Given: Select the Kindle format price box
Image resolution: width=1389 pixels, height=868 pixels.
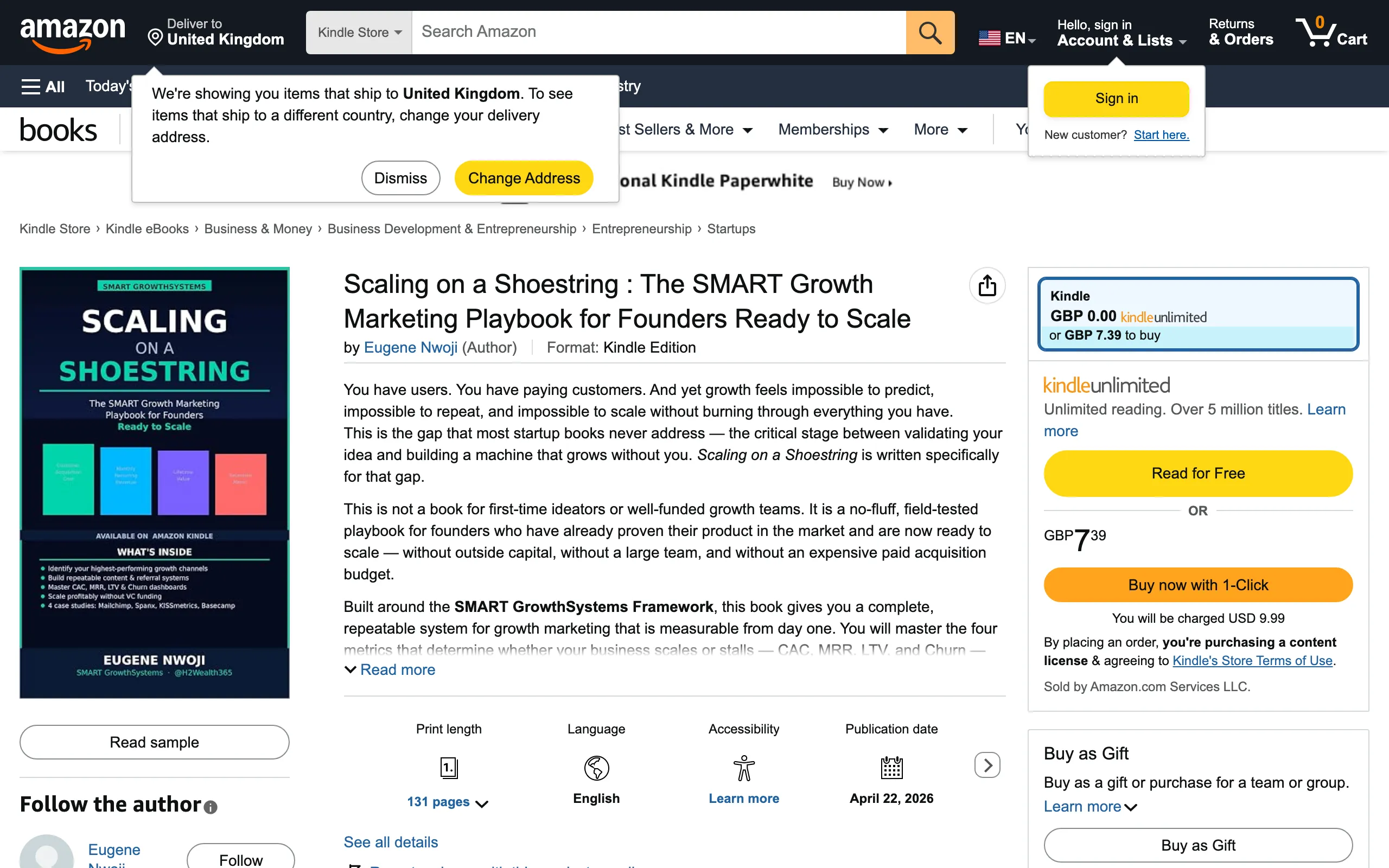Looking at the screenshot, I should coord(1198,314).
